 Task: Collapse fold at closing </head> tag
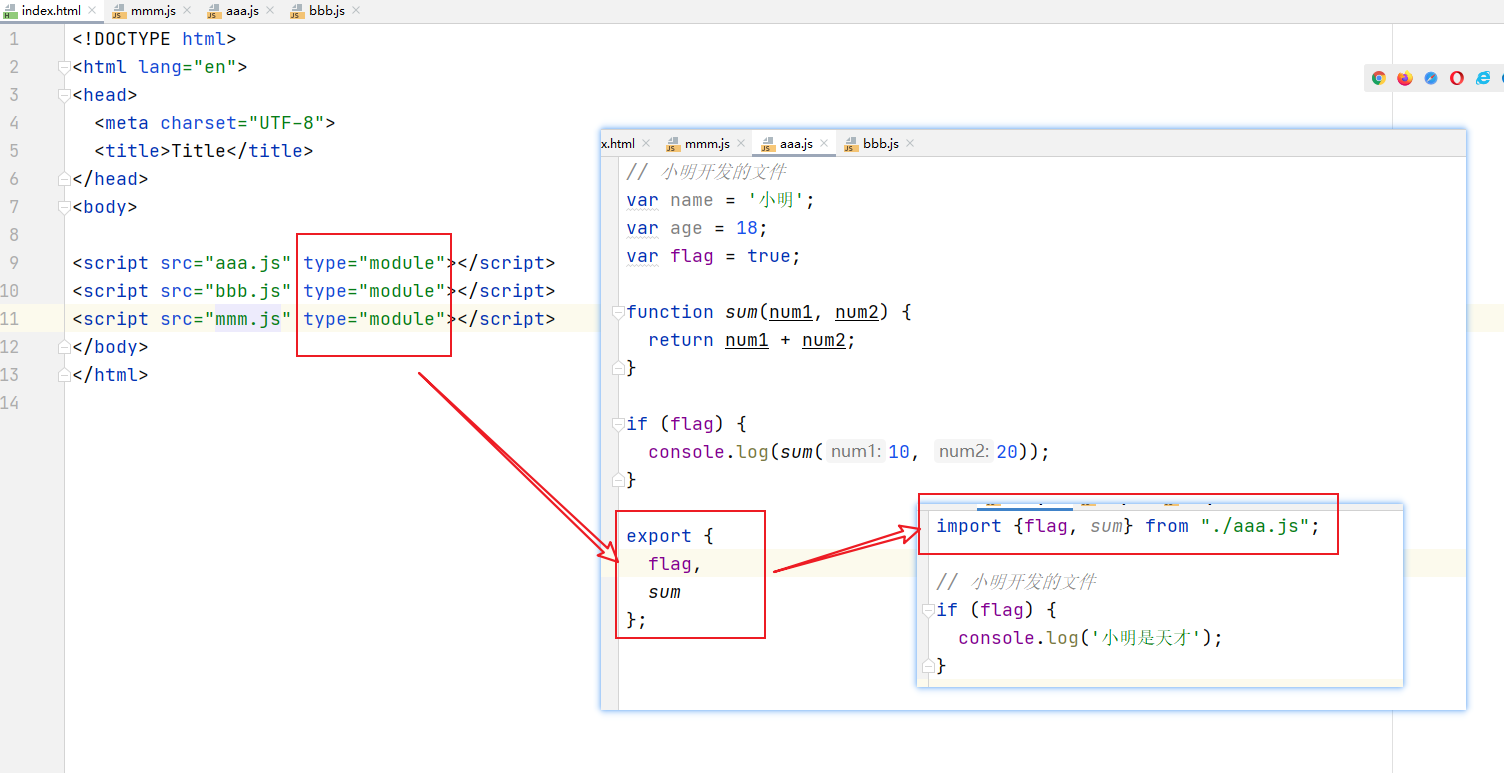pyautogui.click(x=65, y=179)
